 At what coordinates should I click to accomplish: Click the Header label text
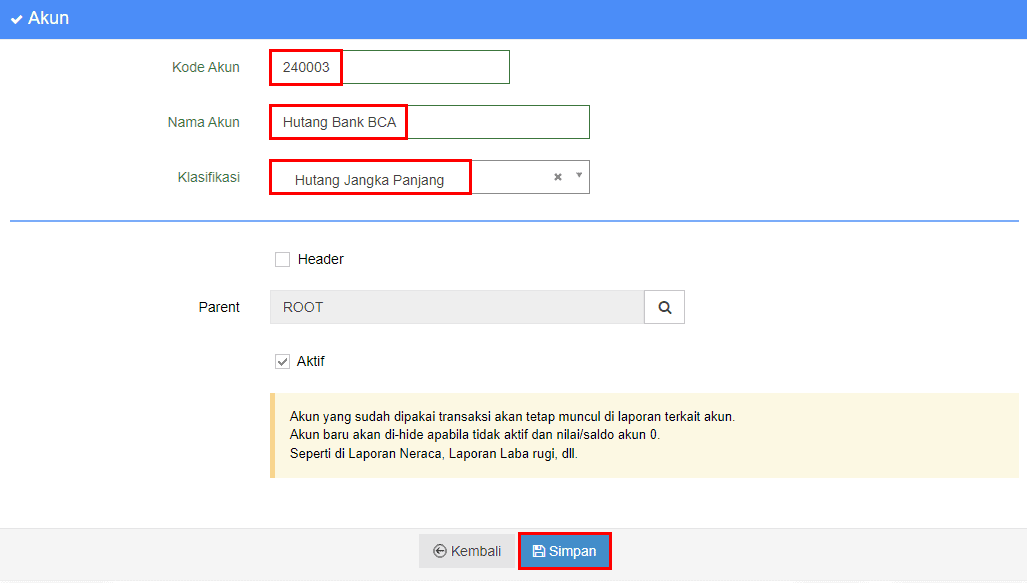[320, 259]
